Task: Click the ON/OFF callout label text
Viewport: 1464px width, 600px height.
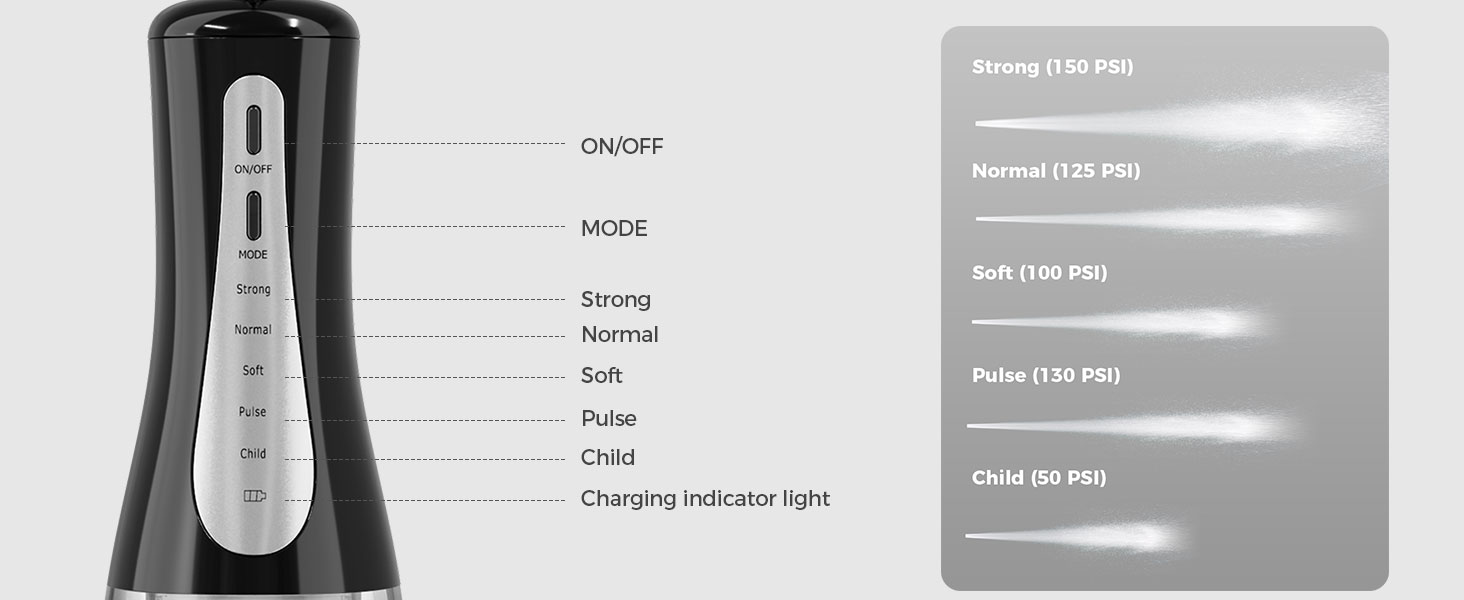Action: pyautogui.click(x=622, y=147)
